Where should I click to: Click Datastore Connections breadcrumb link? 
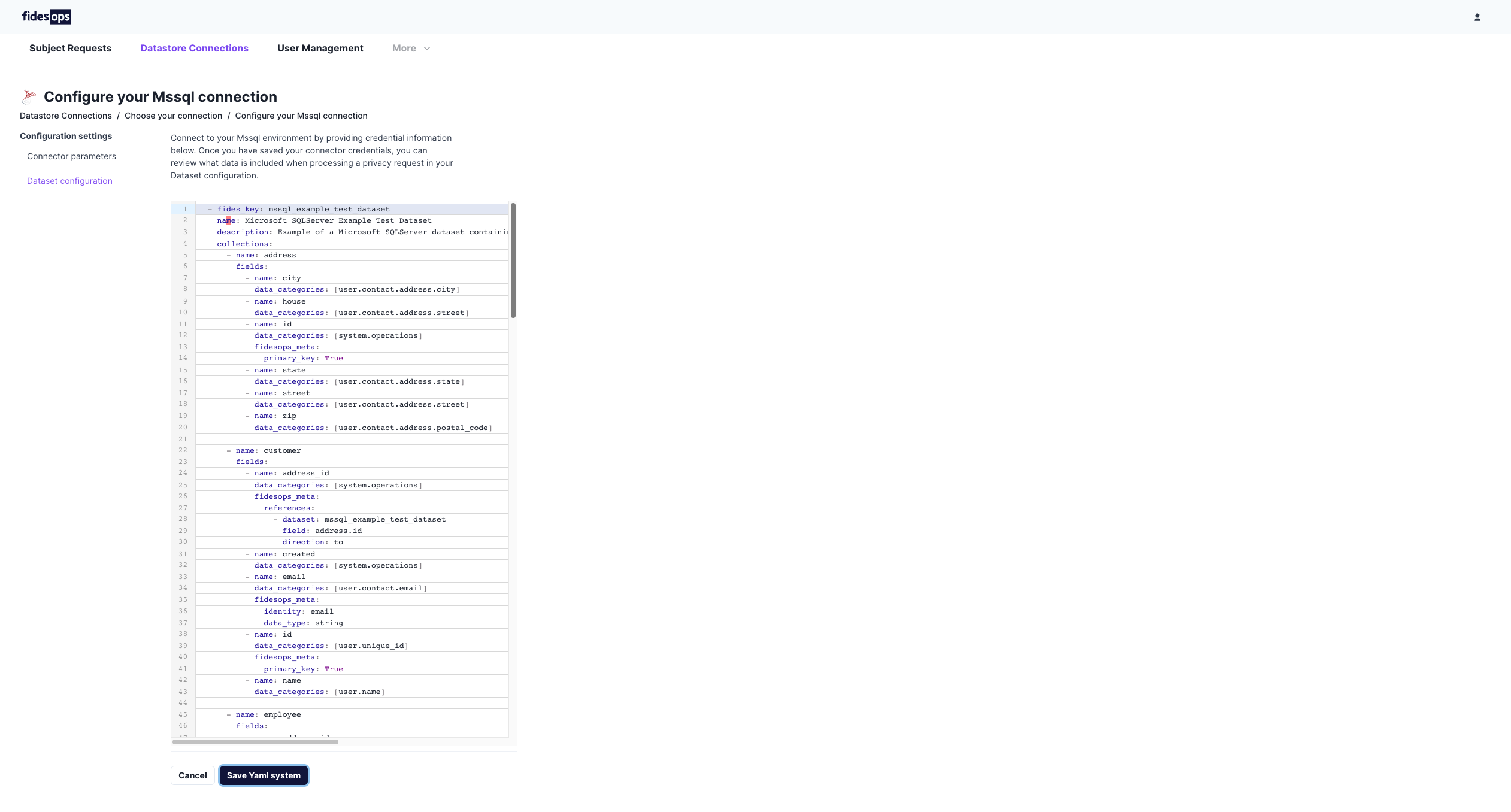pyautogui.click(x=65, y=116)
